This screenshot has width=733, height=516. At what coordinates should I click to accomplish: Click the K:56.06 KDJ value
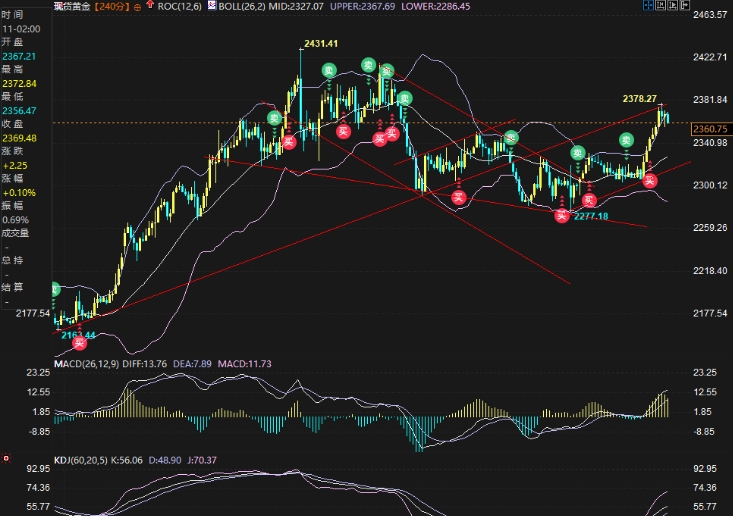tap(127, 460)
